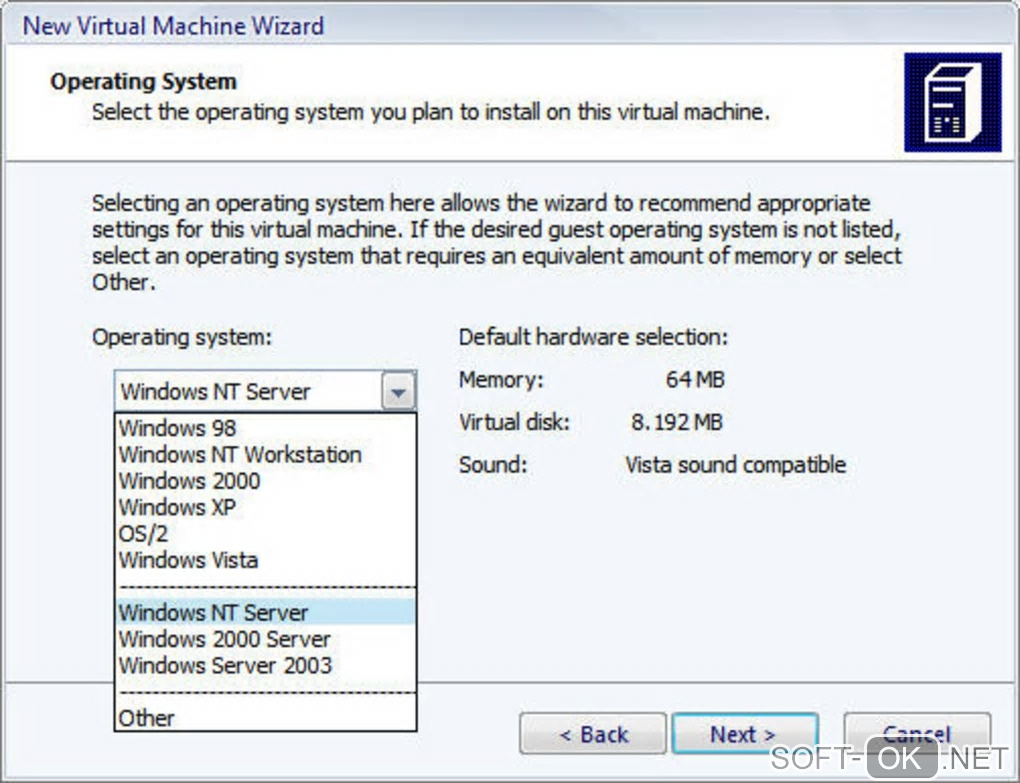Image resolution: width=1020 pixels, height=783 pixels.
Task: Click the server computer icon in the wizard header
Action: 951,102
